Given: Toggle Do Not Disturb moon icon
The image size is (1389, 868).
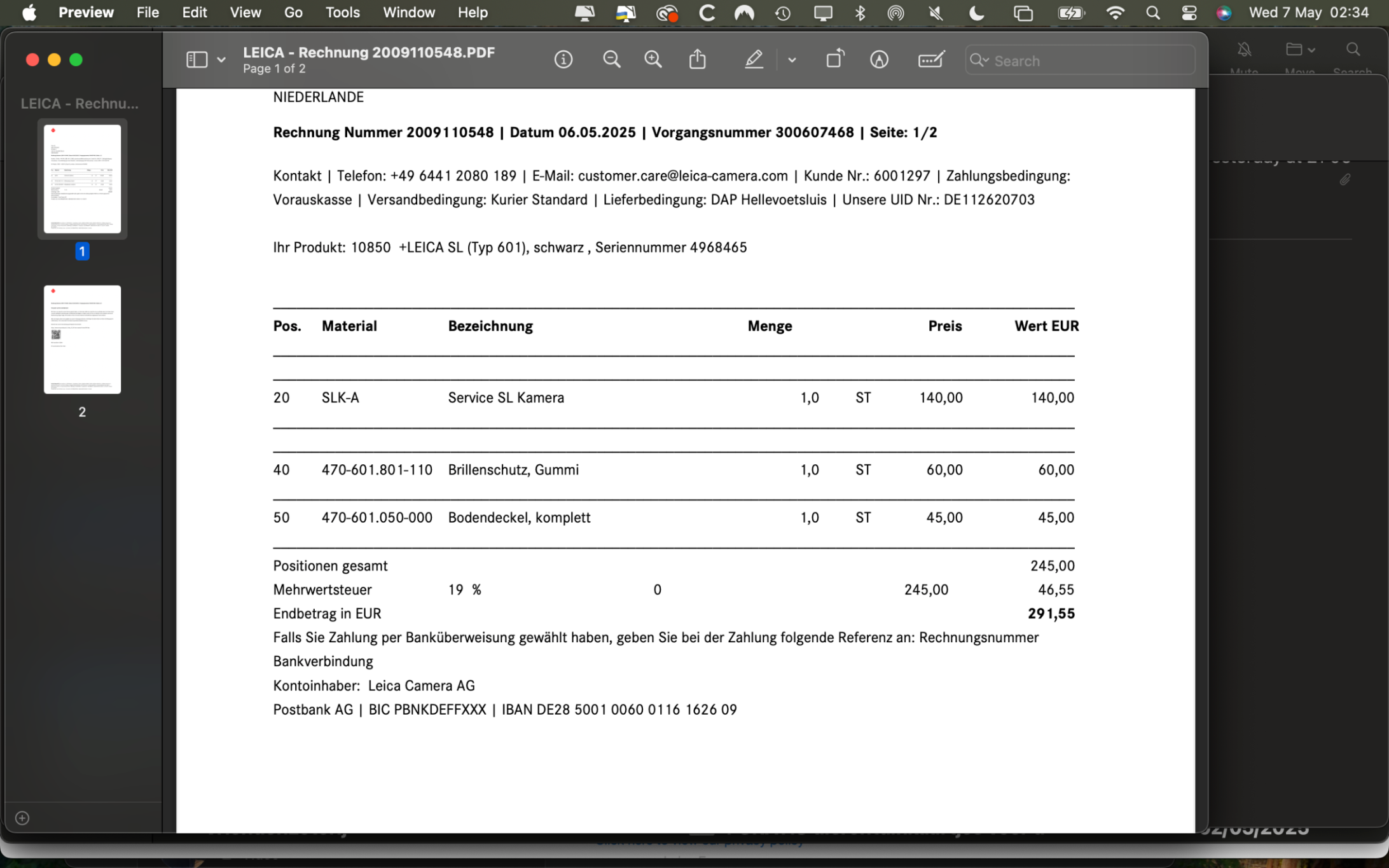Looking at the screenshot, I should tap(977, 13).
